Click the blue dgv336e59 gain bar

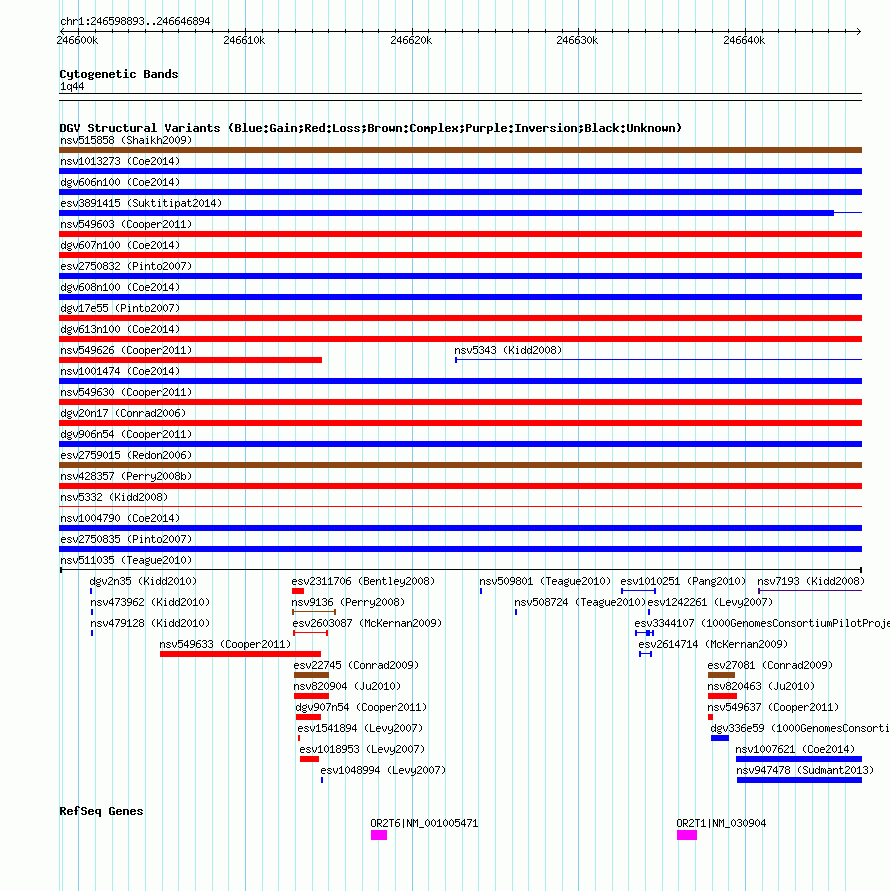tap(720, 738)
